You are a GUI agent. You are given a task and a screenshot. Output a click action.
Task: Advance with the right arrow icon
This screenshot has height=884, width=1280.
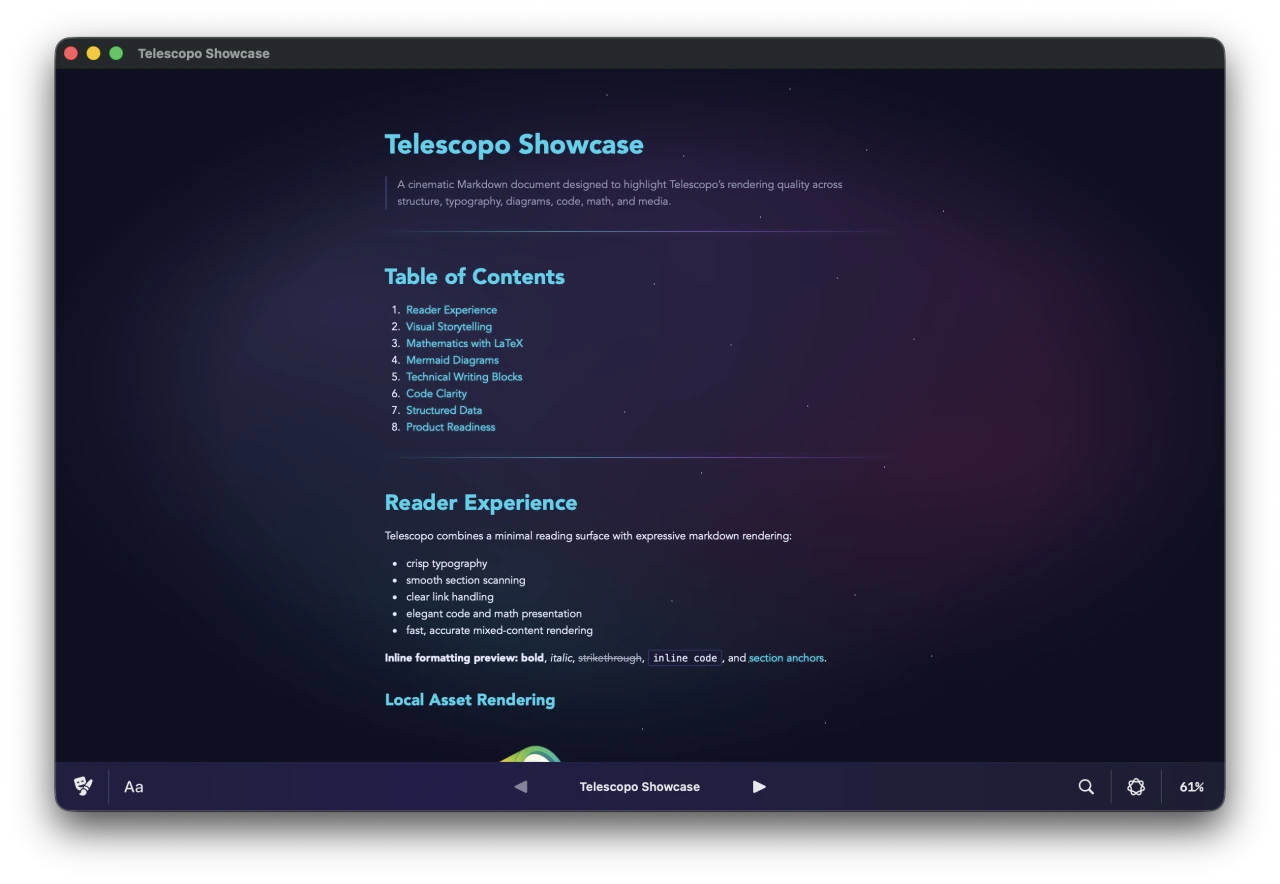759,787
